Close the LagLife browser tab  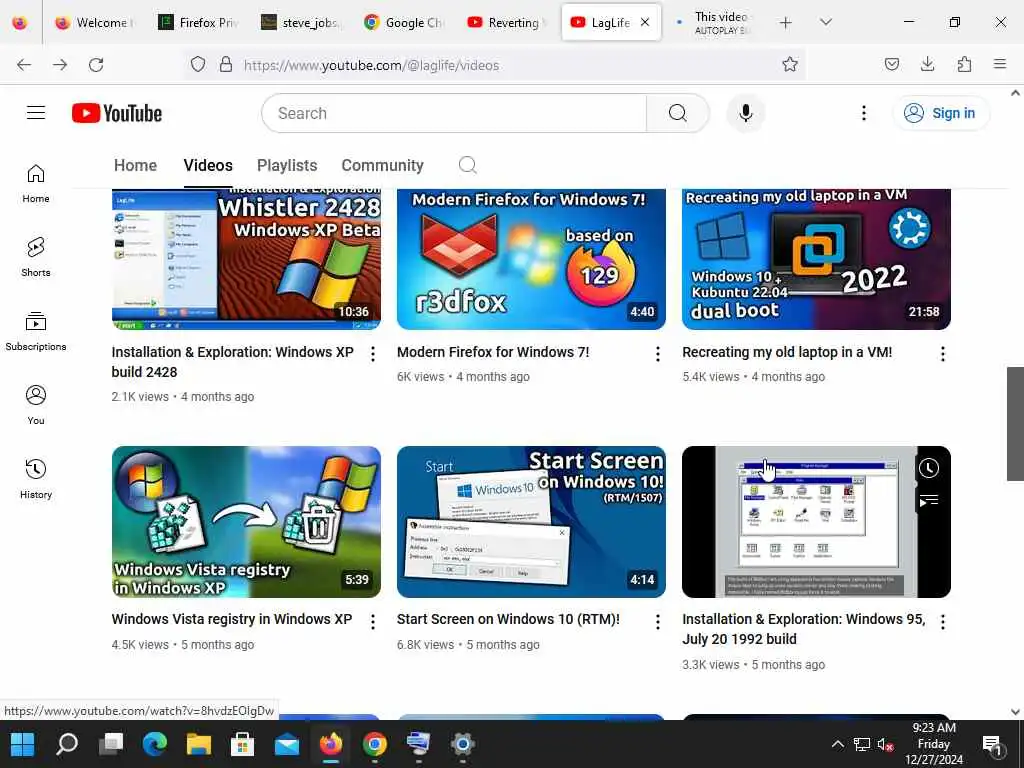pos(645,22)
